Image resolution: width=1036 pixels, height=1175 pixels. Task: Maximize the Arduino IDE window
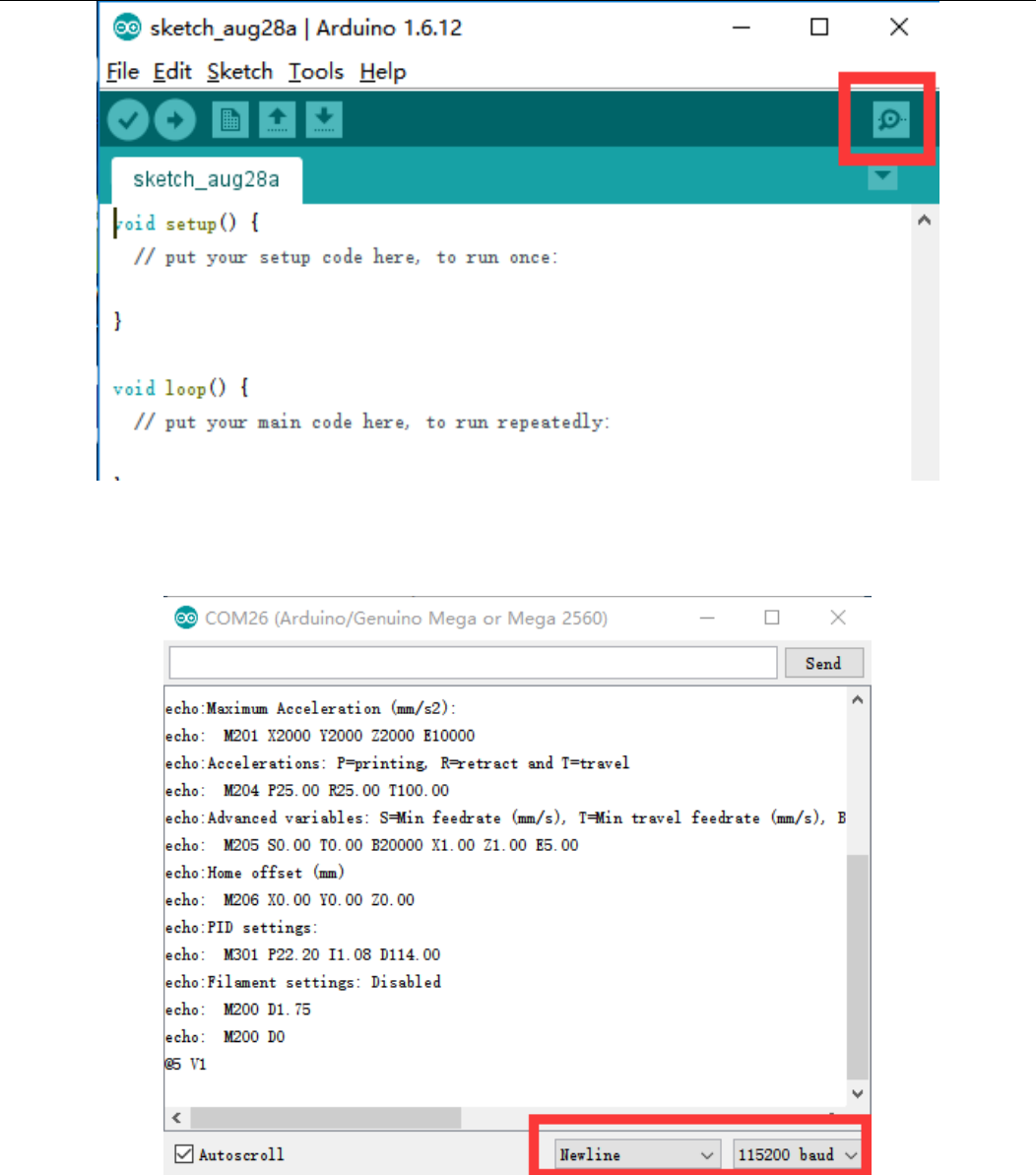pos(819,28)
